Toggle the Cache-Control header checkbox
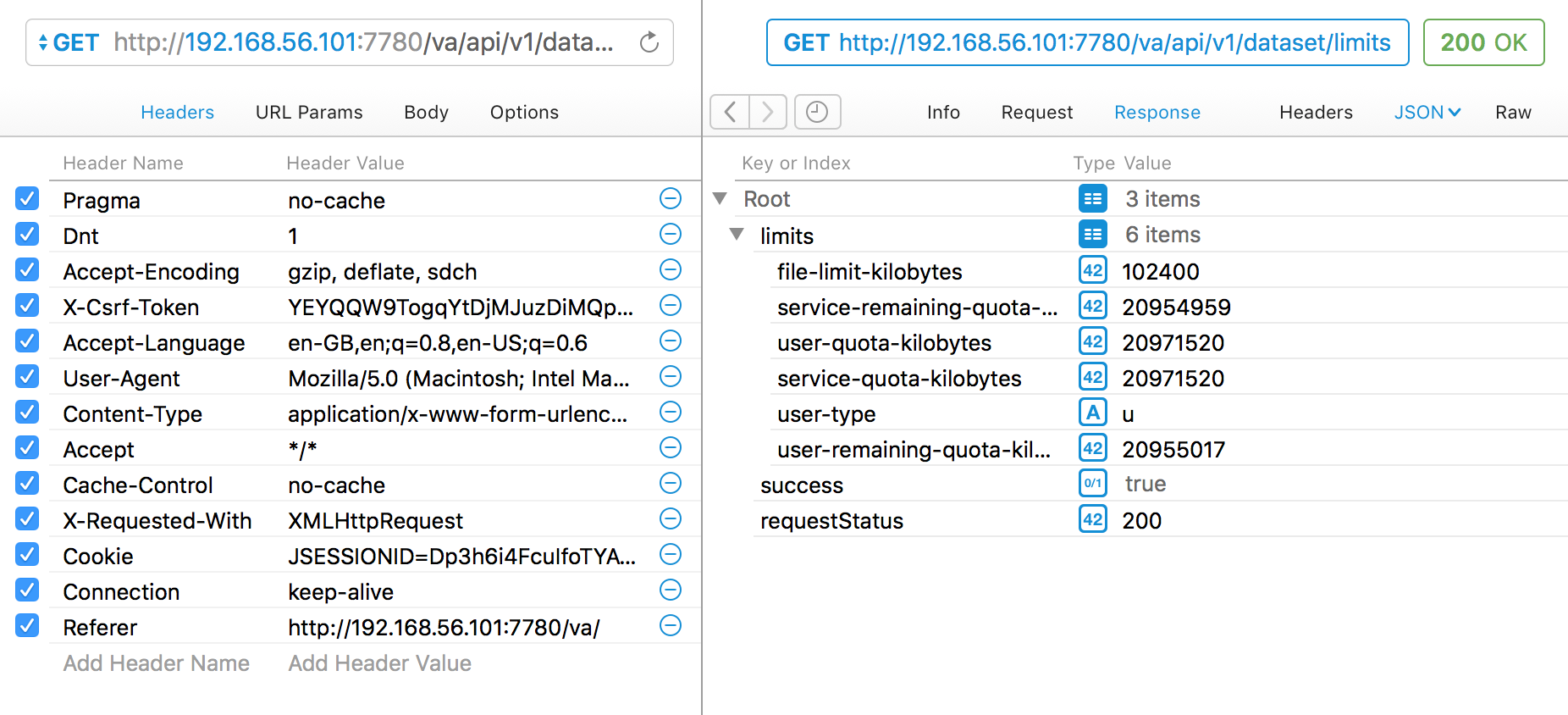The width and height of the screenshot is (1568, 715). click(x=27, y=484)
